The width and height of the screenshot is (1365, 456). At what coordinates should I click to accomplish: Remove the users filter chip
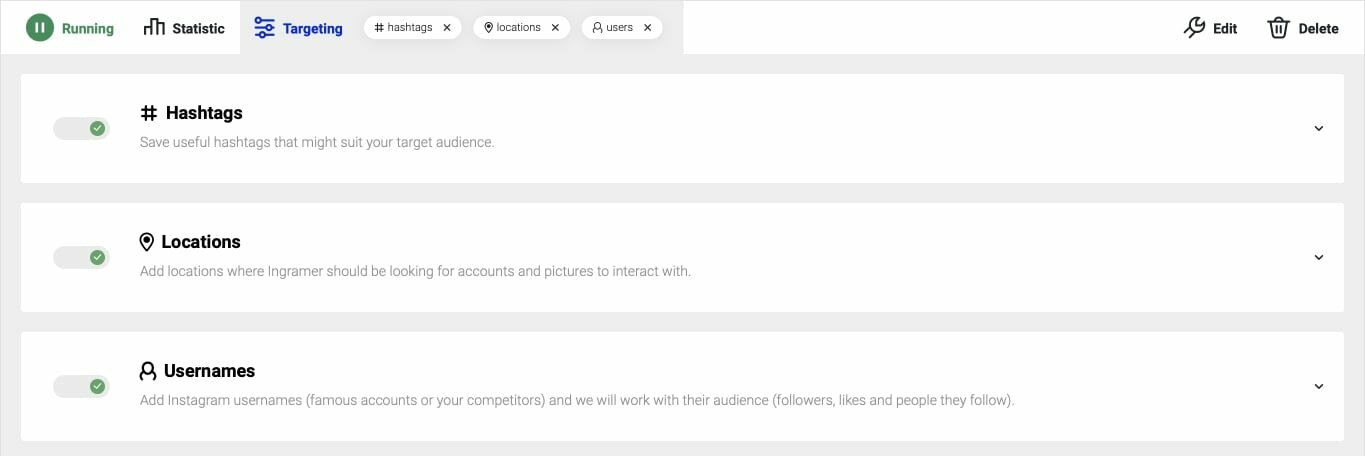click(x=647, y=28)
